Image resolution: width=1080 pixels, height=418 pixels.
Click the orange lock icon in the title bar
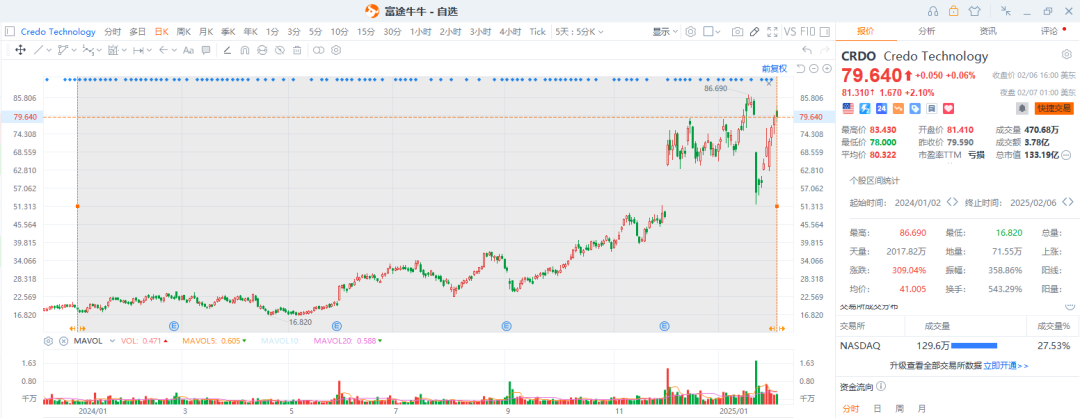[953, 10]
